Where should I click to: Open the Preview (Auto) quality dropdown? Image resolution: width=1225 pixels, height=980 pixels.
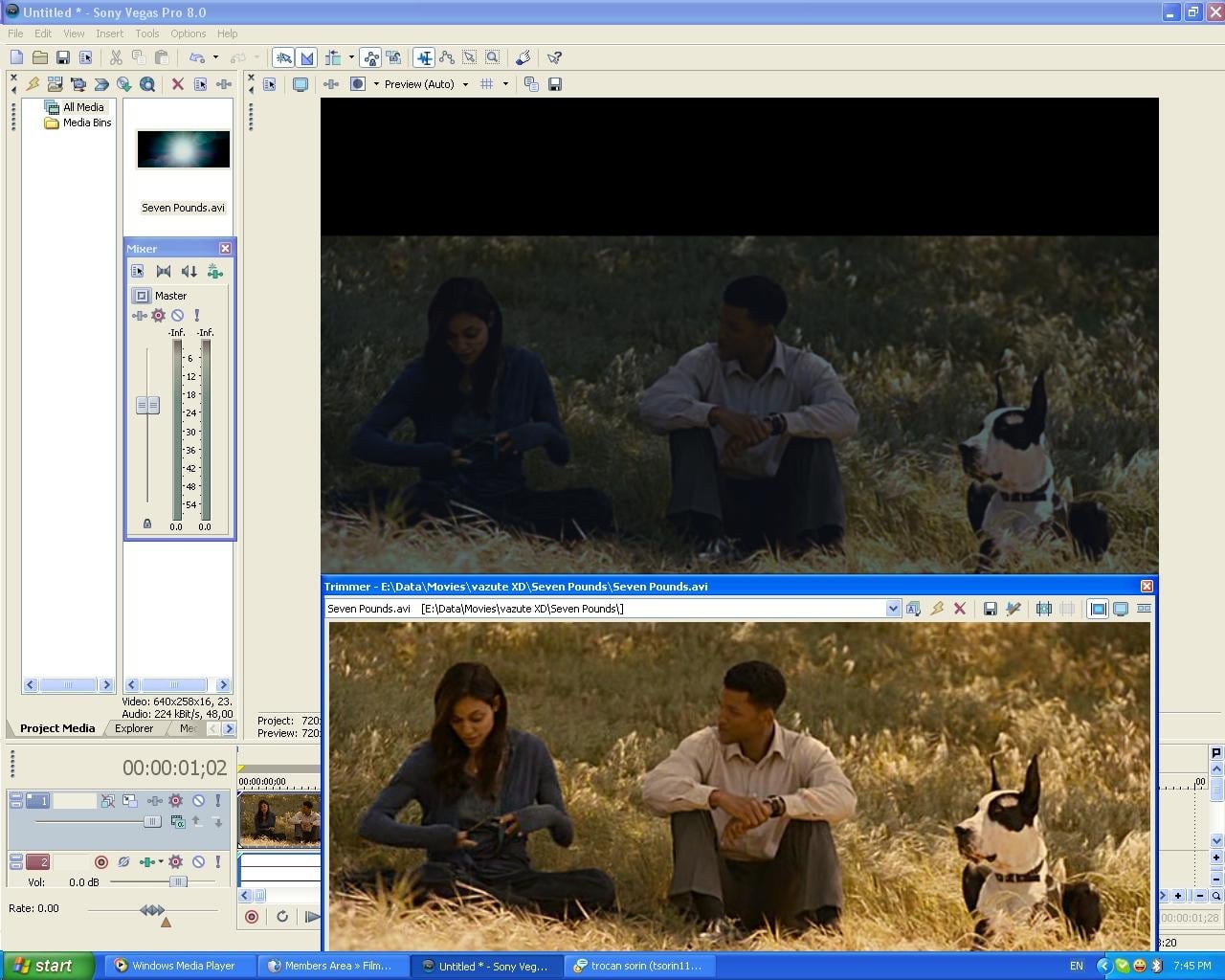pos(465,84)
